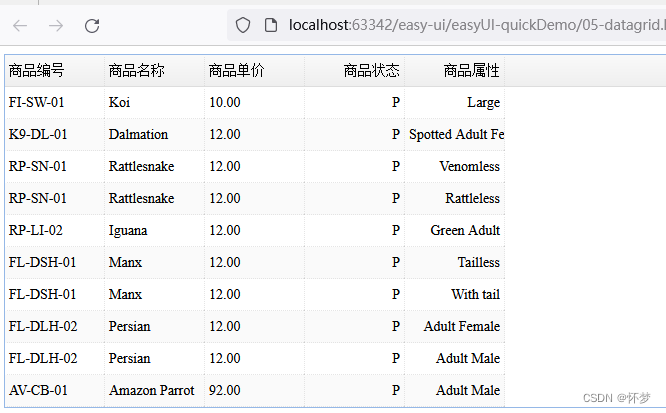666x413 pixels.
Task: Click the Spotted Adult Fe attribute cell
Action: point(454,135)
